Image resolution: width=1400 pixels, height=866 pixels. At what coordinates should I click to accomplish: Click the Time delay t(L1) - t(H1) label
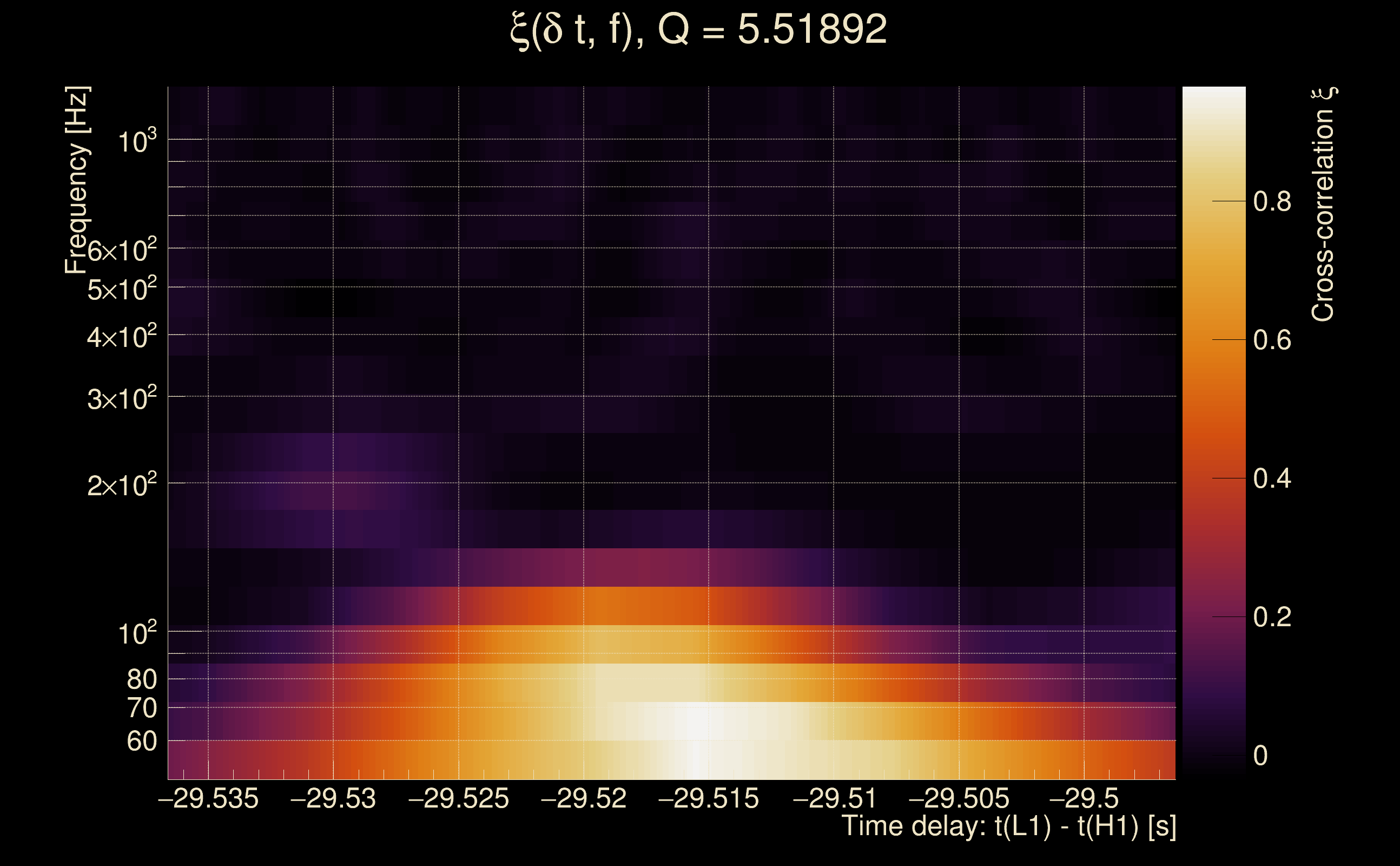pos(1008,826)
